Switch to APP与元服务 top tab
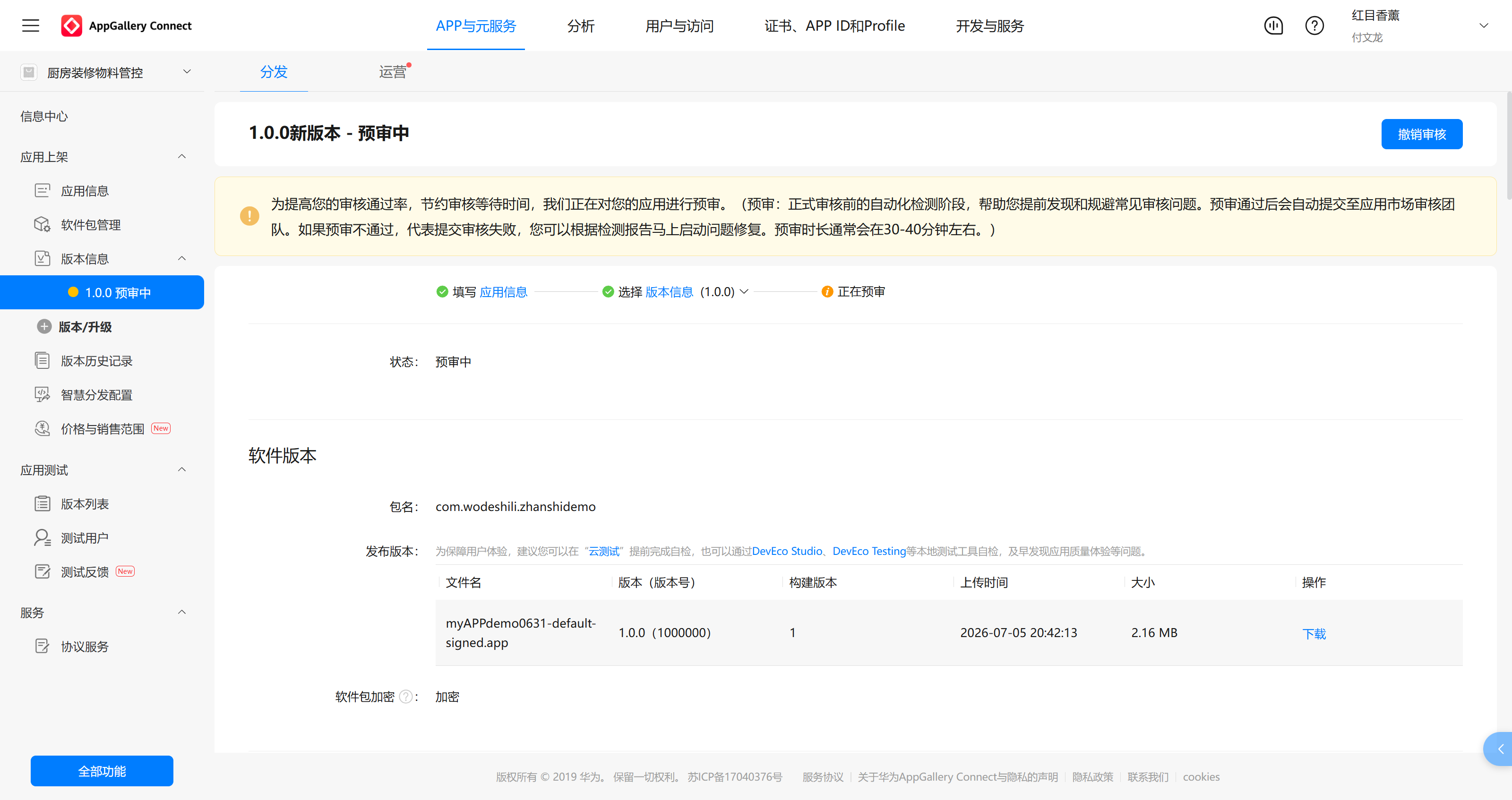The image size is (1512, 800). tap(475, 26)
